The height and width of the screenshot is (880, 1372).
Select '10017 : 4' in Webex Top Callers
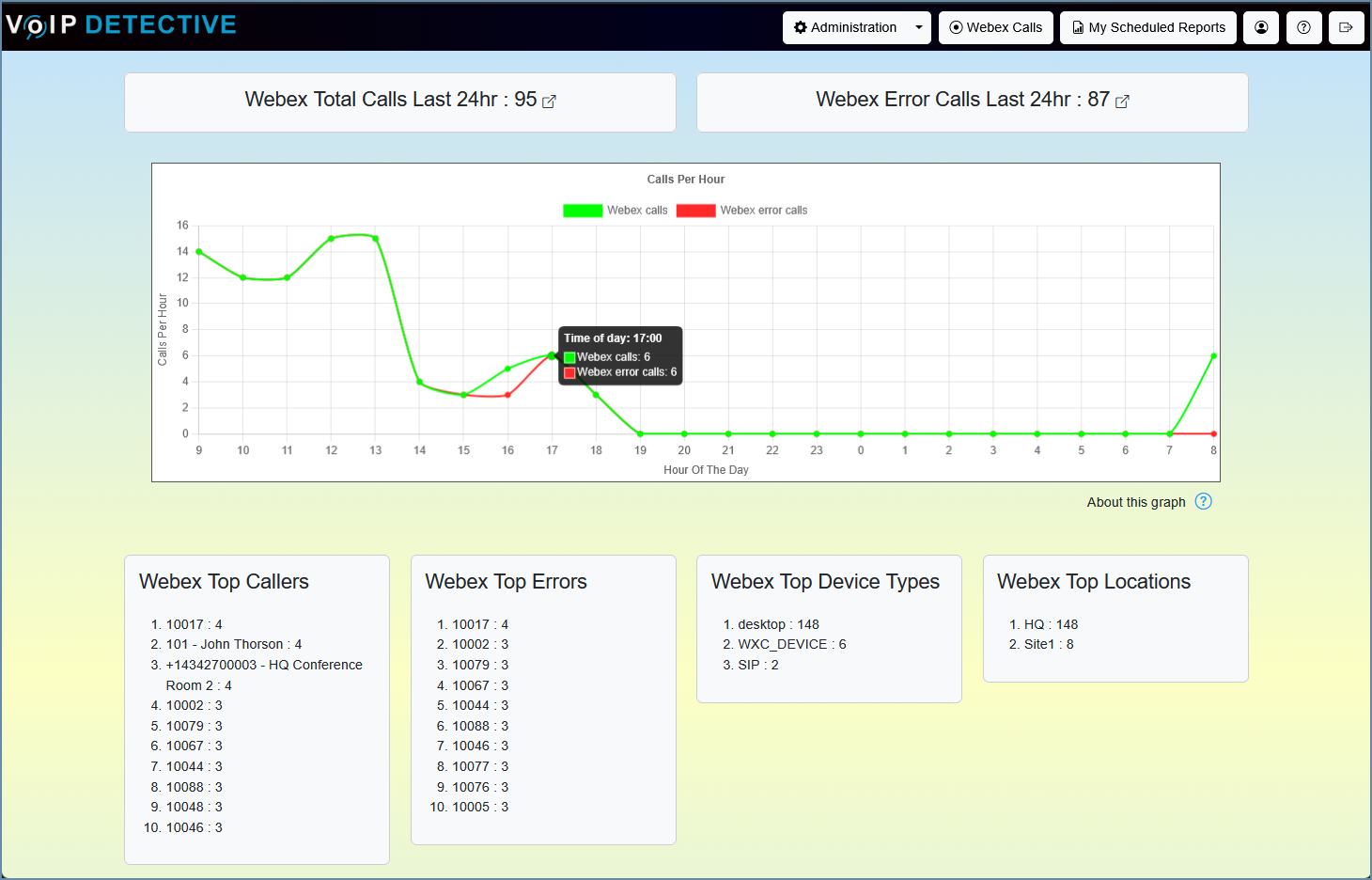[195, 624]
